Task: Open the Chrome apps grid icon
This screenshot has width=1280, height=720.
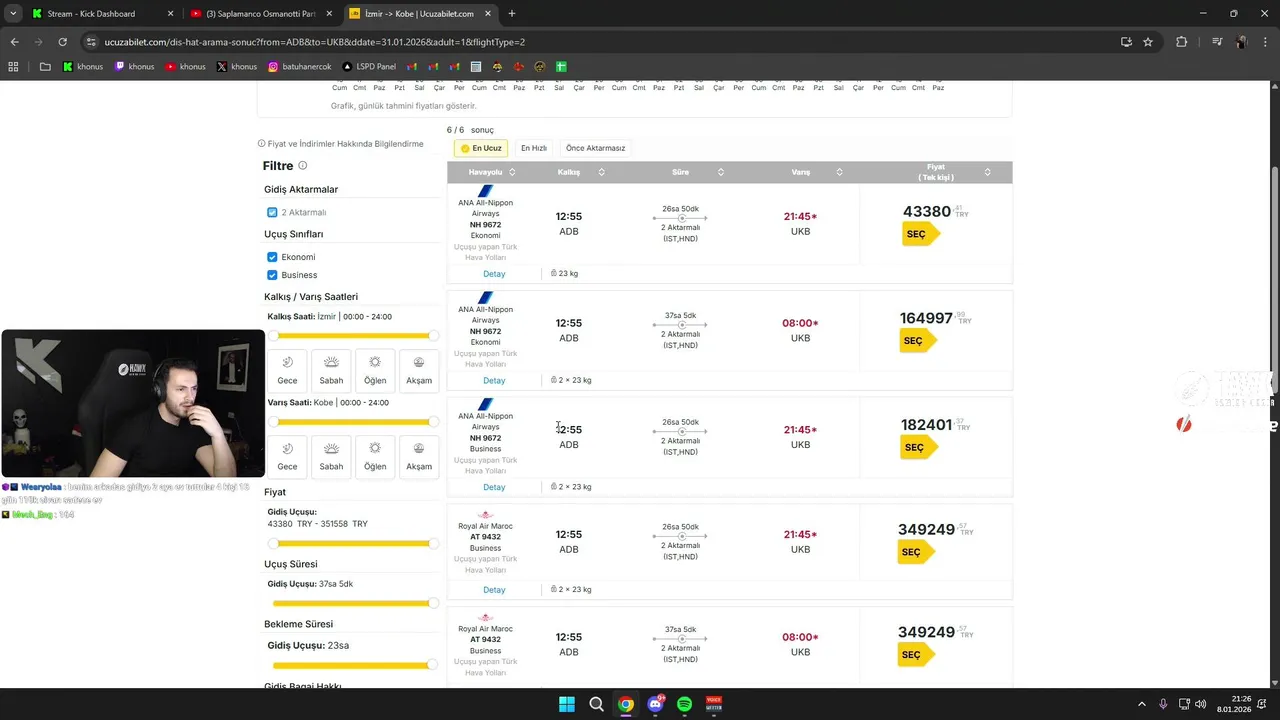Action: coord(13,67)
